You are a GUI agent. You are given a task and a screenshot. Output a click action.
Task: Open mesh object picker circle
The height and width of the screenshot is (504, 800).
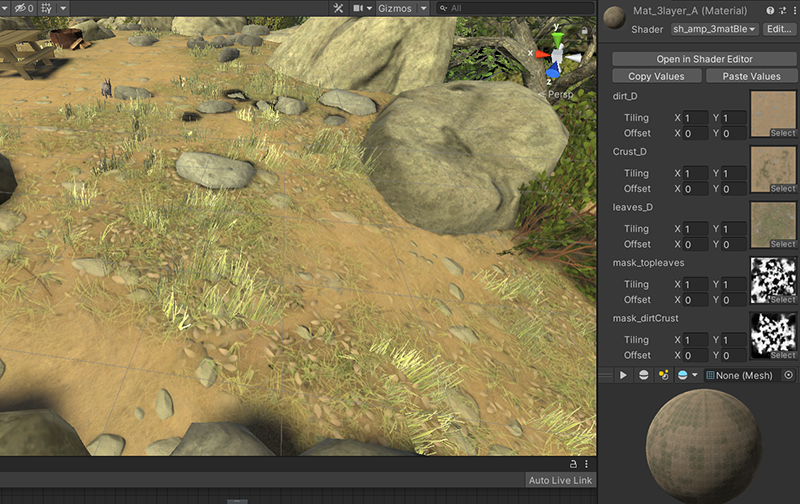(x=788, y=375)
